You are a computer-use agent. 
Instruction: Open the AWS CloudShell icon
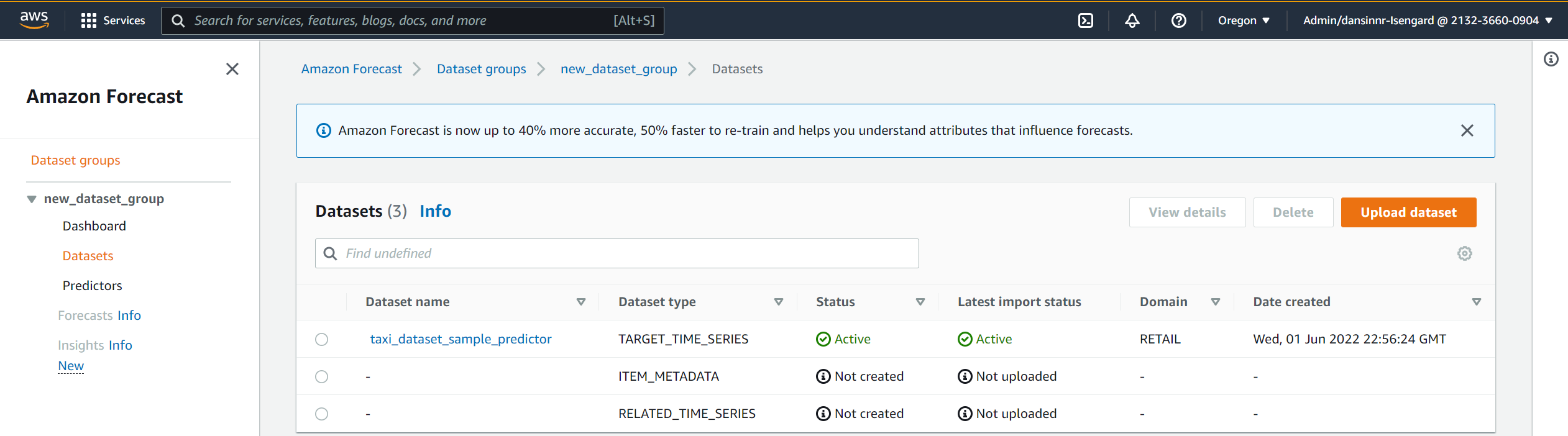[1085, 20]
